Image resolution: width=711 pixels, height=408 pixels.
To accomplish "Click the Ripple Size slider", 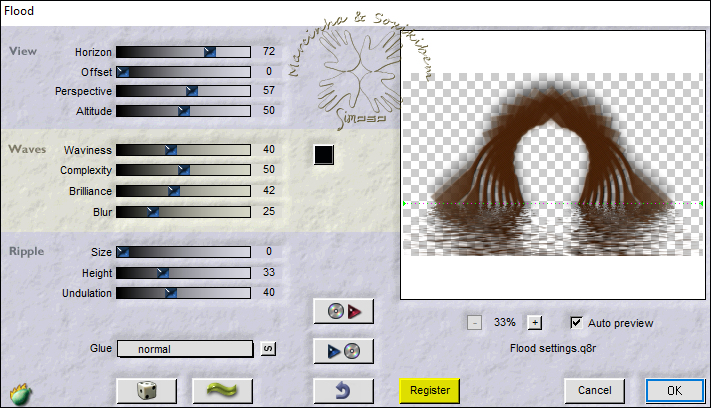I will pos(183,252).
